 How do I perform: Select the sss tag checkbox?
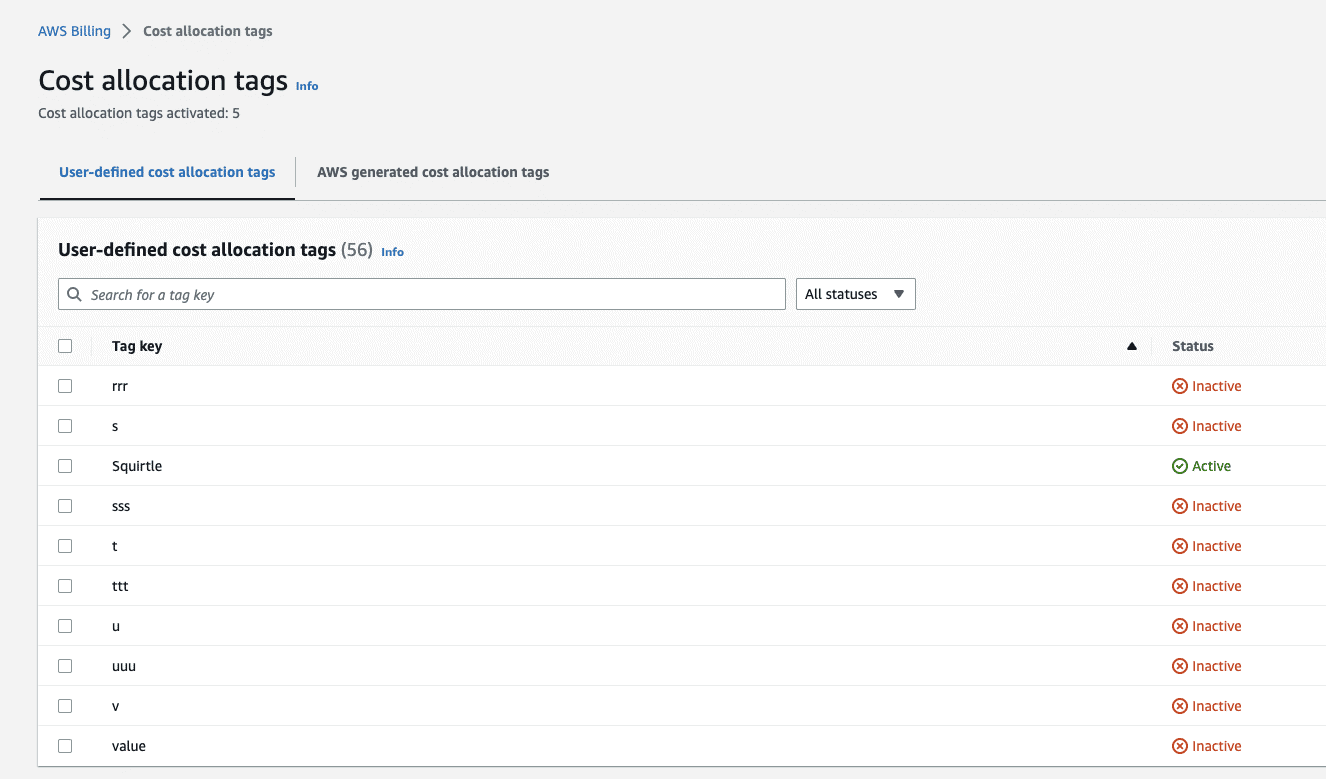point(65,506)
